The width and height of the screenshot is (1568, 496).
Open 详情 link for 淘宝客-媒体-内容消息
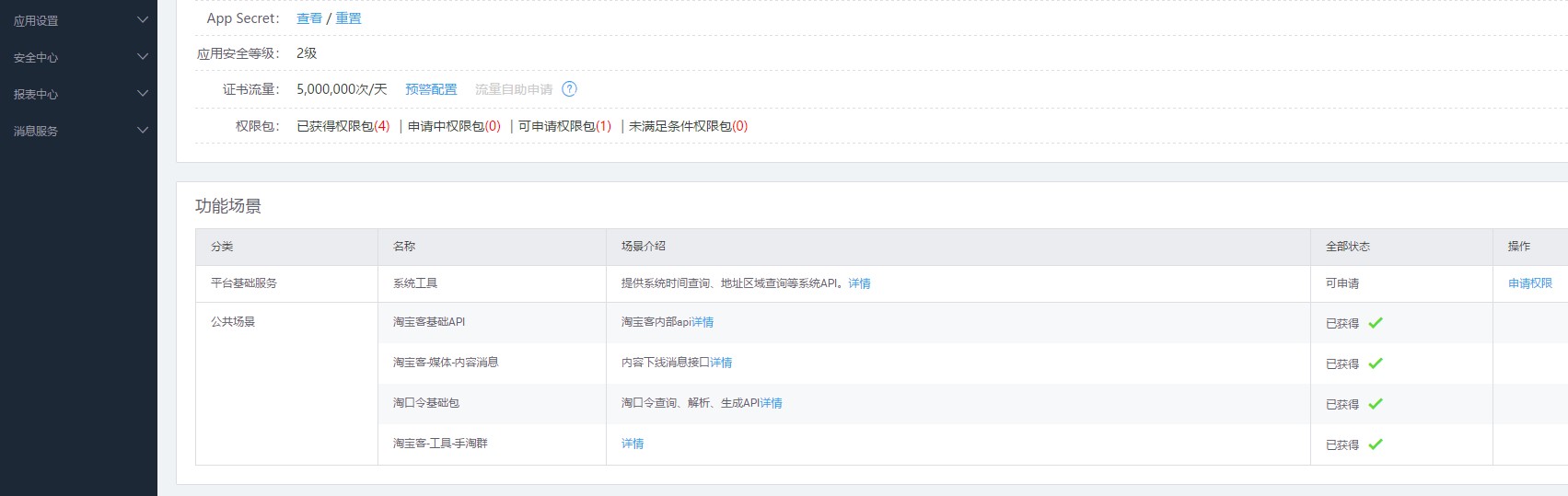721,363
